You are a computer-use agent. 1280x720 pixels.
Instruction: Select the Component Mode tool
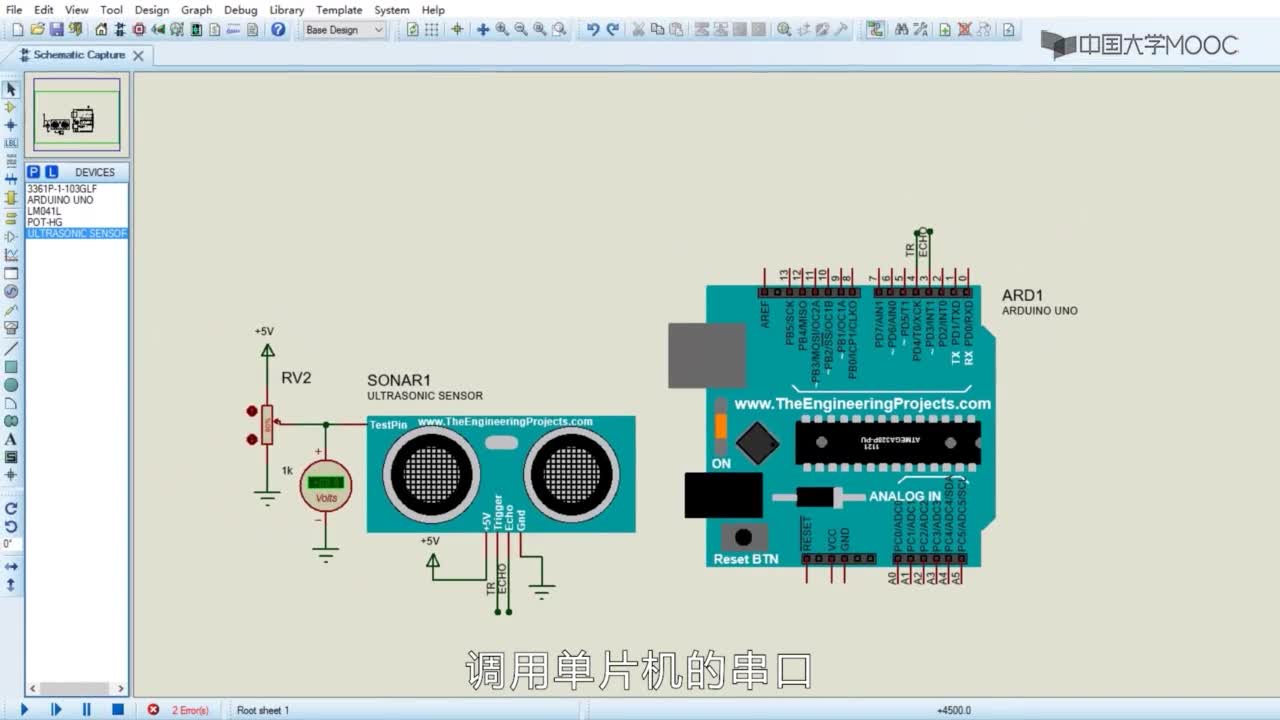click(11, 107)
